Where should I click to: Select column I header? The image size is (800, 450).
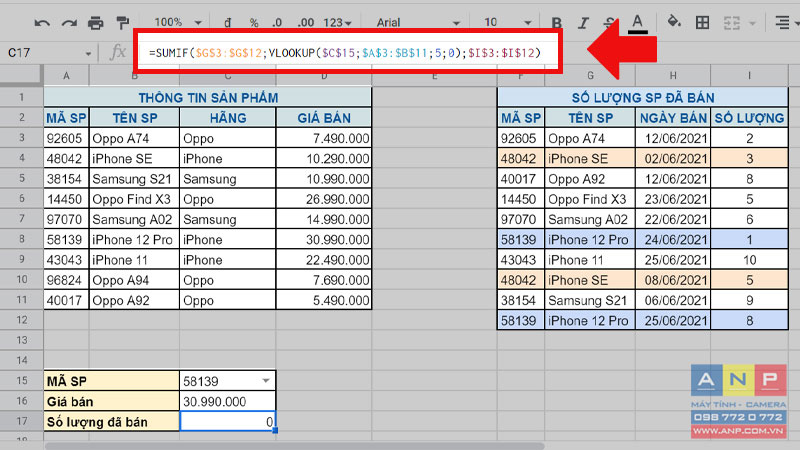point(749,76)
